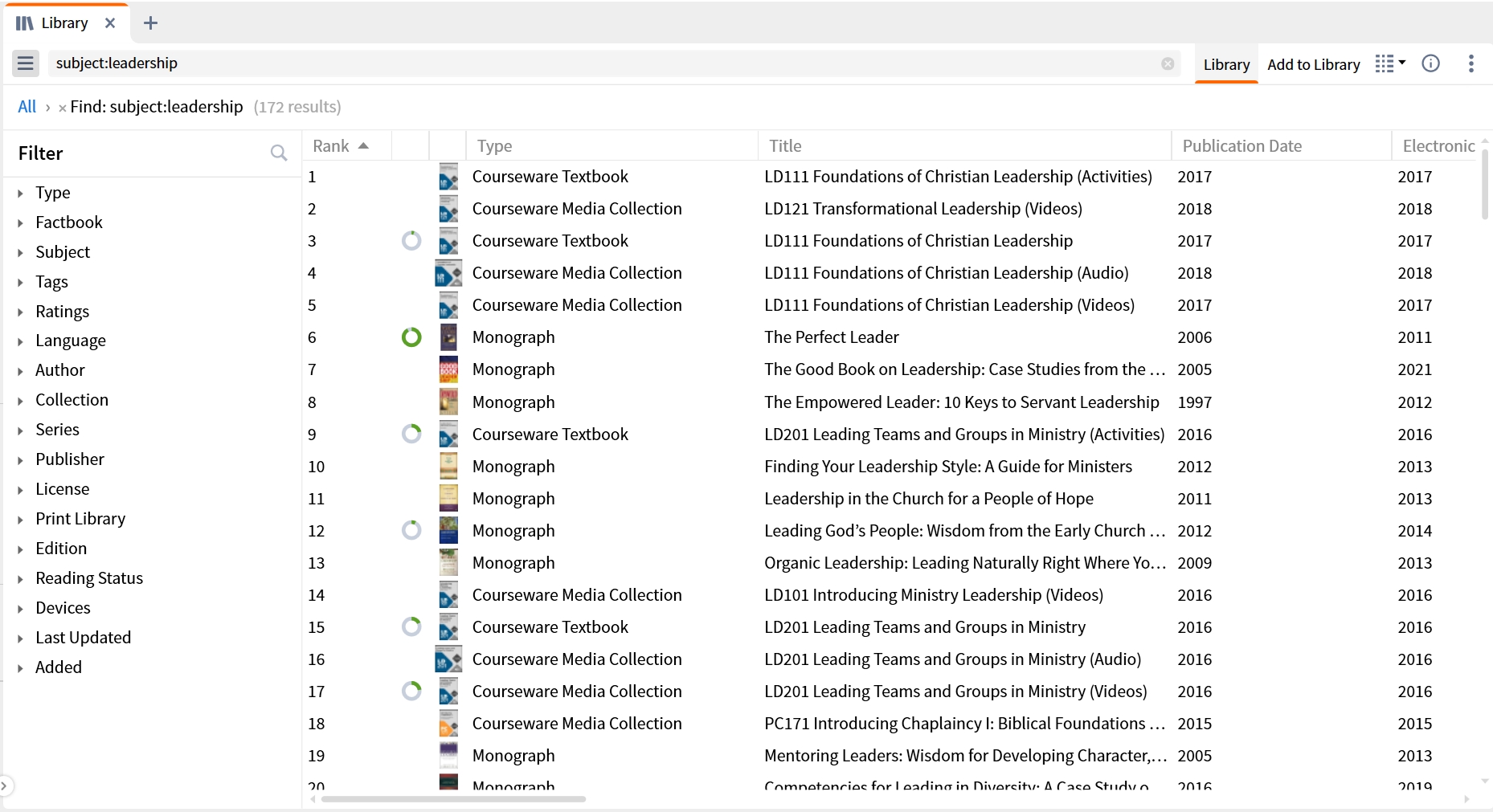Go to All breadcrumb link
1493x812 pixels.
[x=27, y=107]
